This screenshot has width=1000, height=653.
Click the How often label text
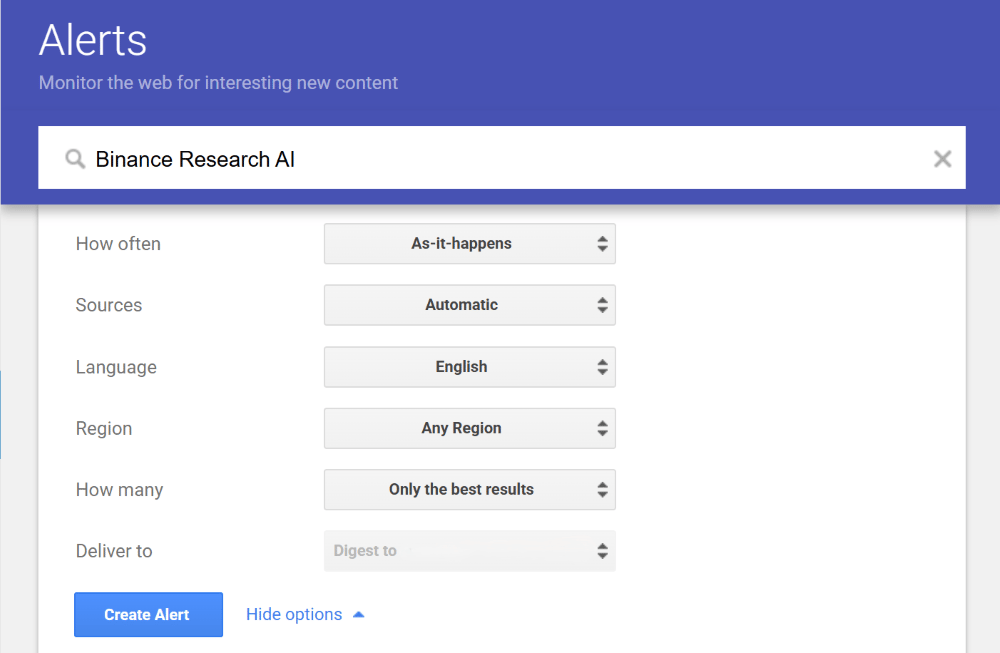click(118, 244)
